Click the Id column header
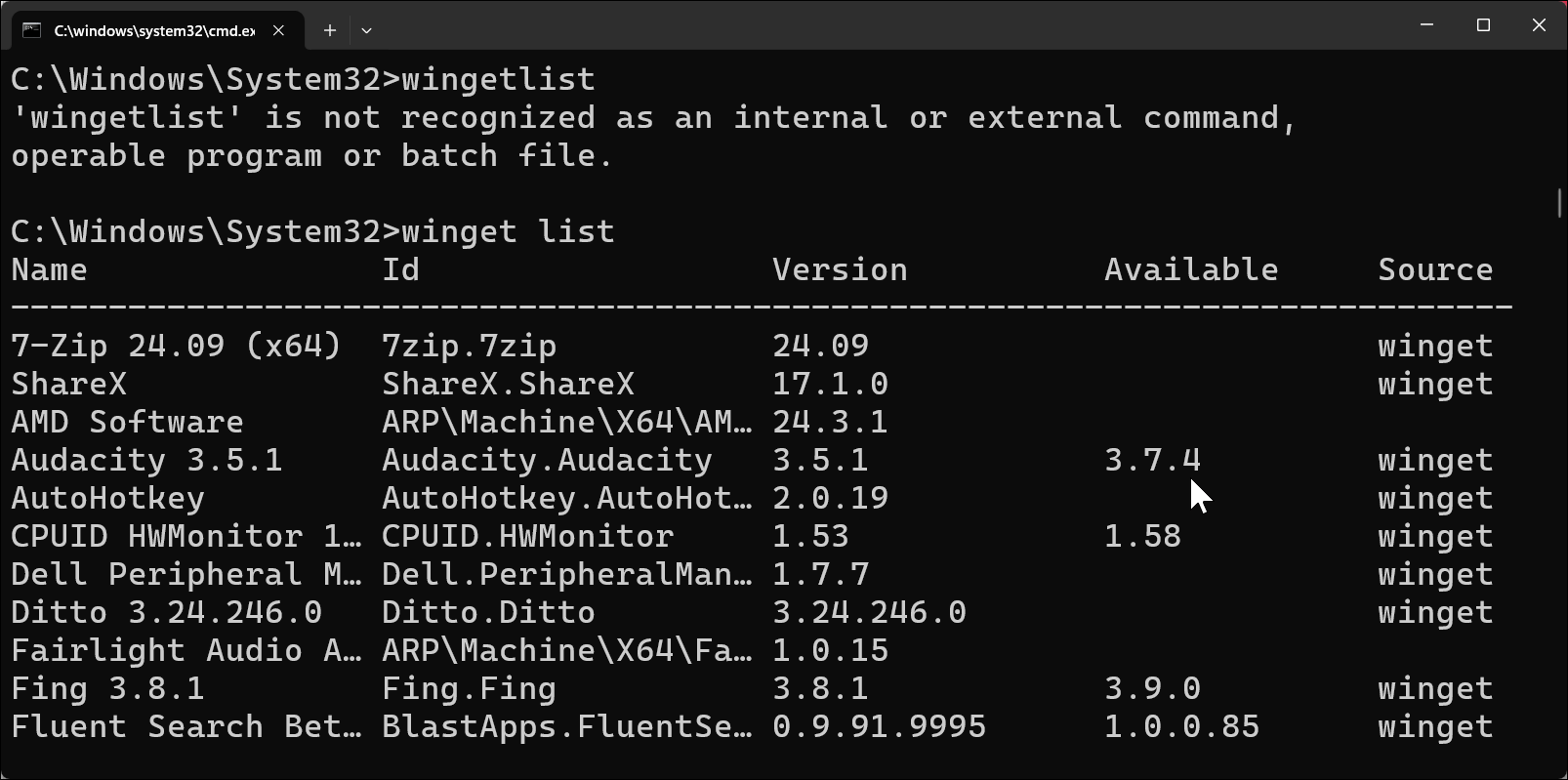 [x=400, y=269]
